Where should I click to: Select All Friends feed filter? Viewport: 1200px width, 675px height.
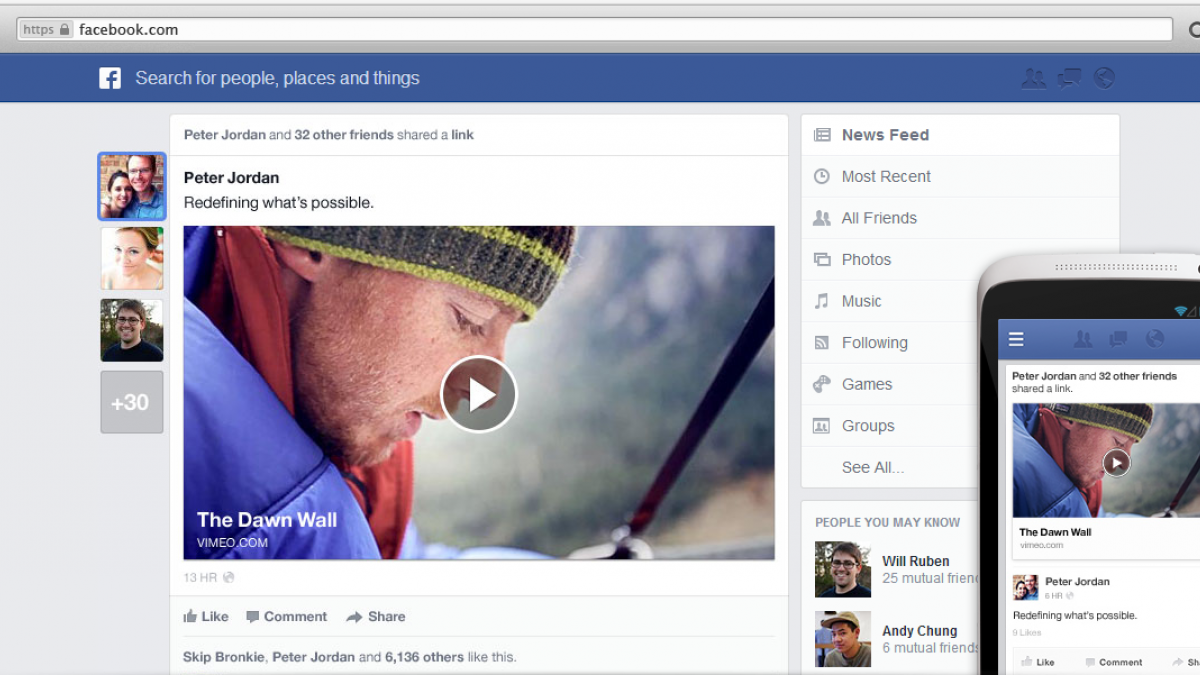coord(878,218)
